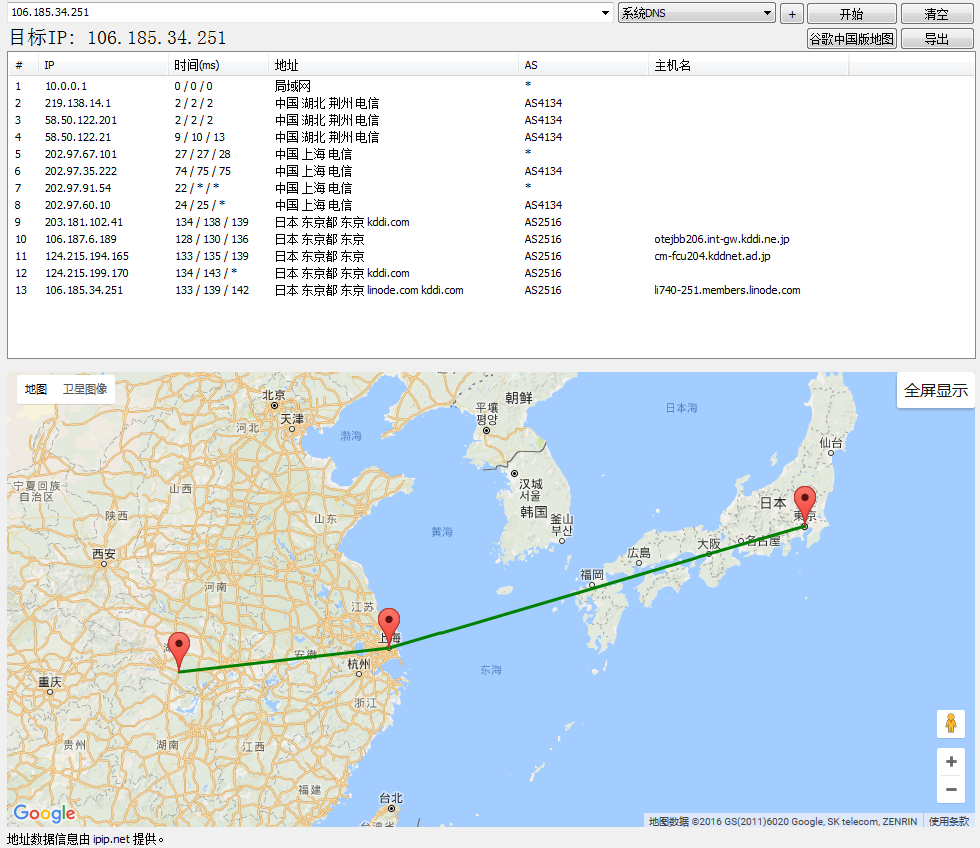The width and height of the screenshot is (980, 848).
Task: Sort by the # column header
Action: [24, 65]
